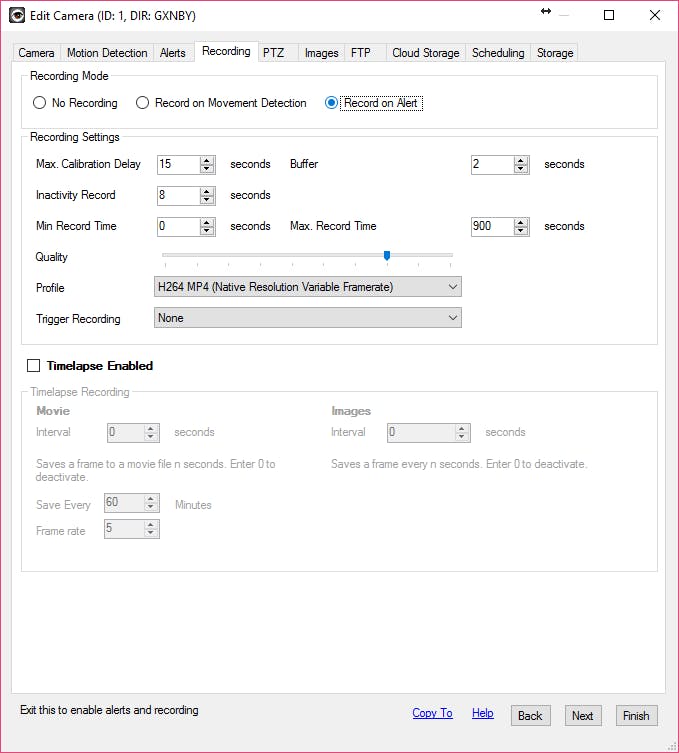Increase Inactivity Record with up arrow
This screenshot has height=753, width=679.
(207, 192)
